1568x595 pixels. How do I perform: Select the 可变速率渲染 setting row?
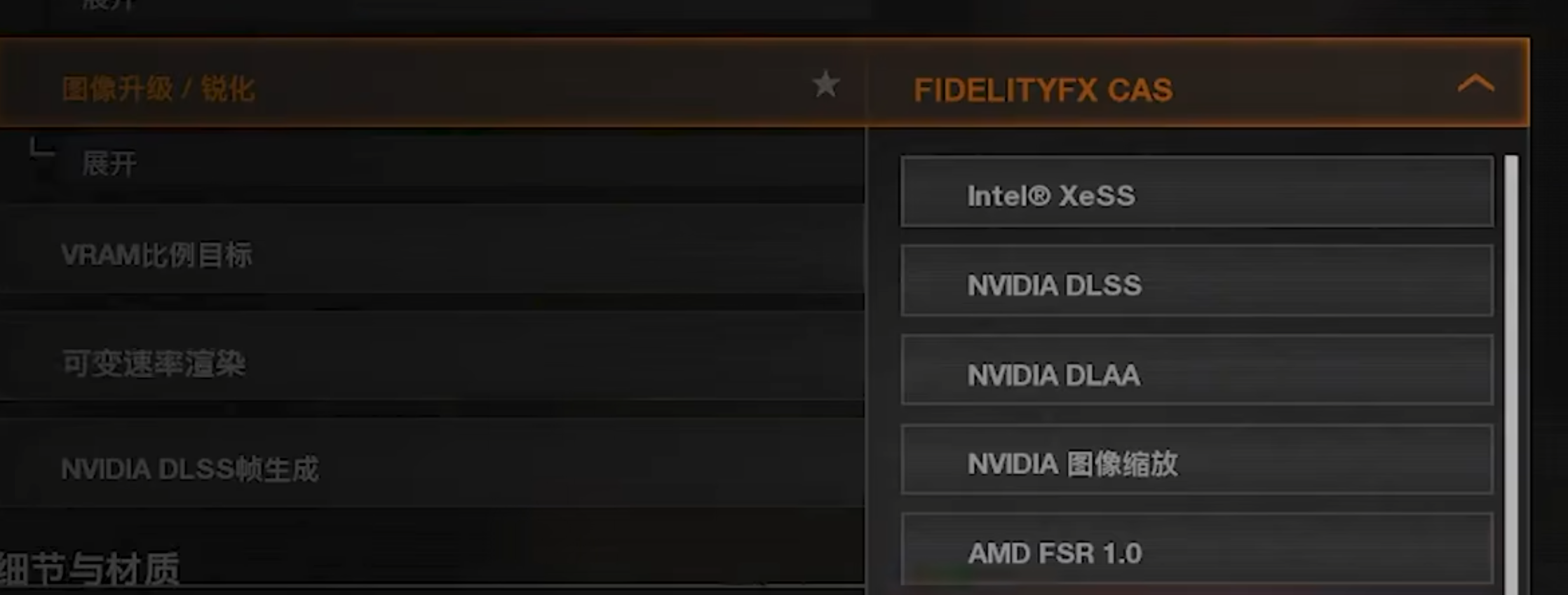154,364
